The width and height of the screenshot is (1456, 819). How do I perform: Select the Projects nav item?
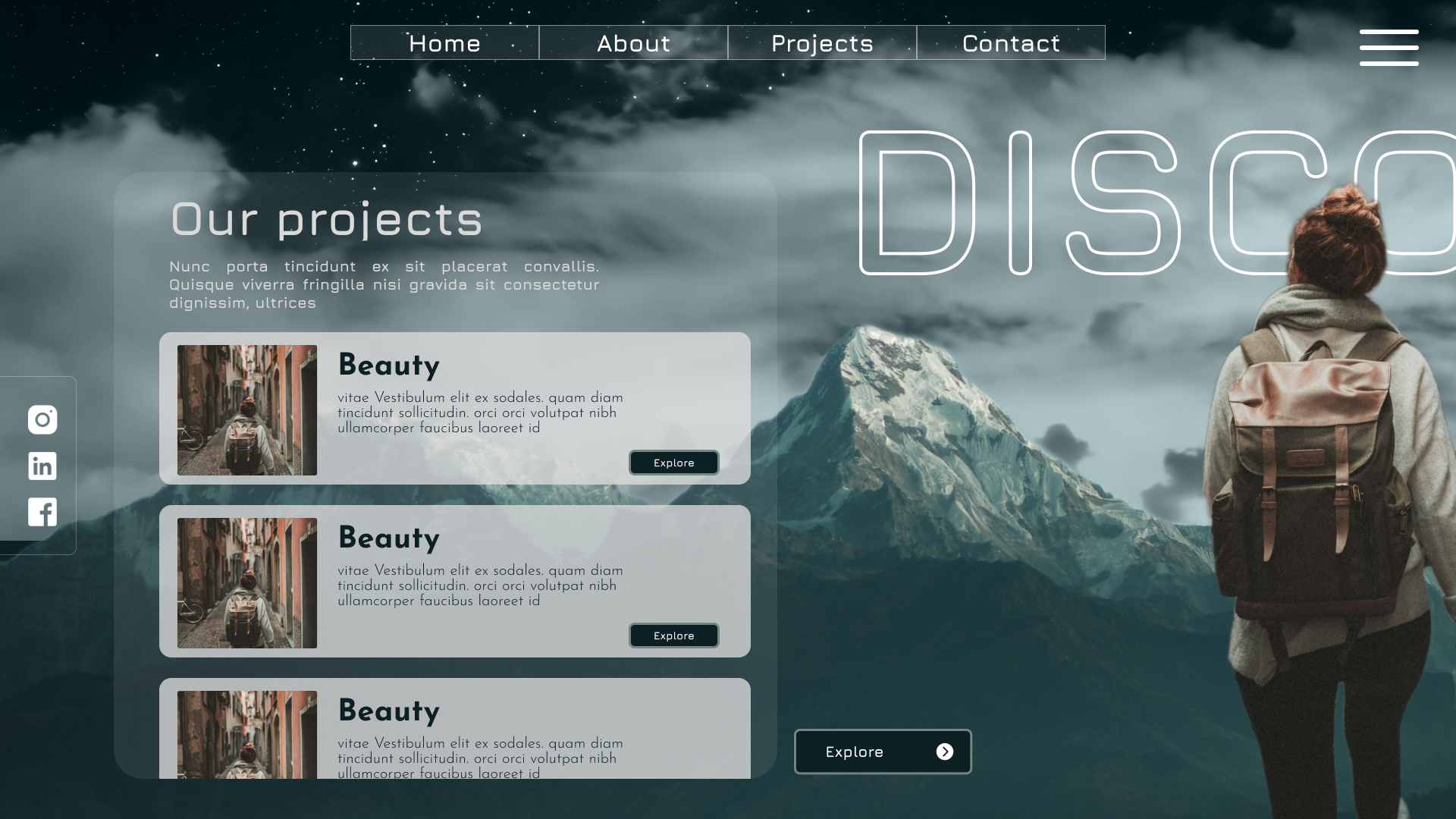pos(822,43)
